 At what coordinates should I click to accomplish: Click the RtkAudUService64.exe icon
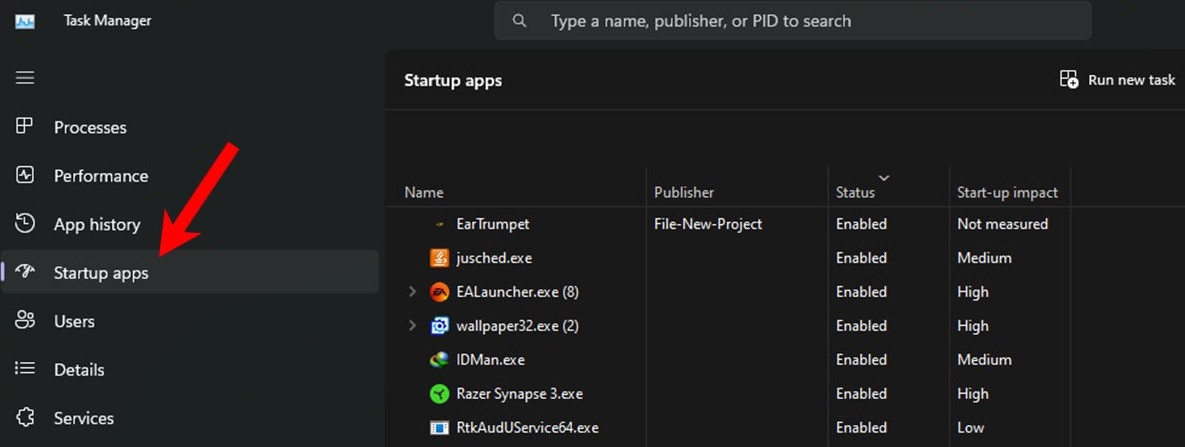point(439,428)
